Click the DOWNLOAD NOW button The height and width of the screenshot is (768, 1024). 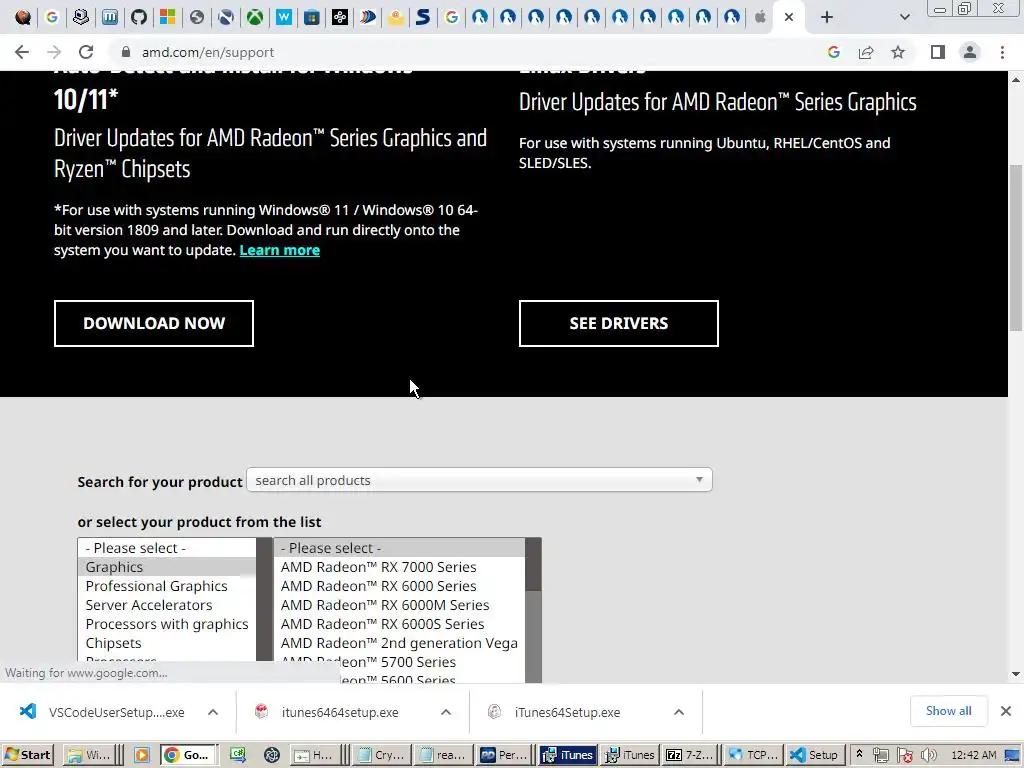(x=153, y=323)
